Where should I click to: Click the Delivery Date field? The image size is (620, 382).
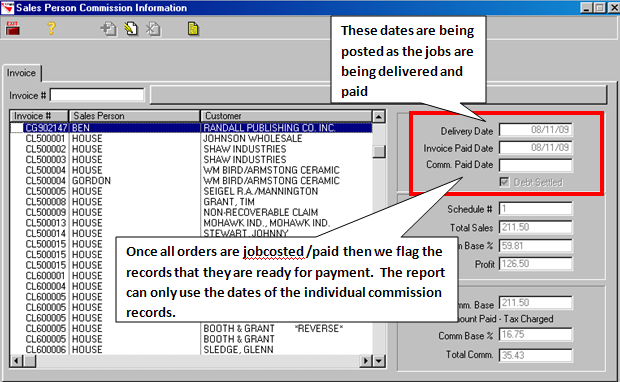(535, 130)
